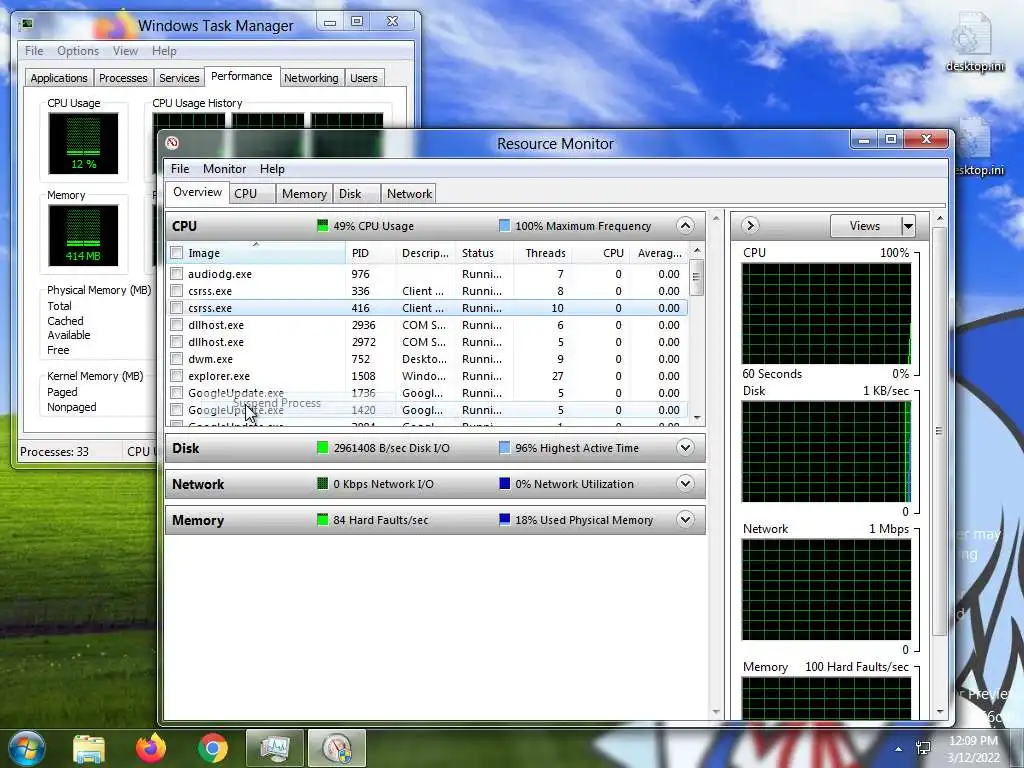This screenshot has width=1024, height=768.
Task: Check csrss.exe PID 416 checkbox
Action: click(176, 308)
